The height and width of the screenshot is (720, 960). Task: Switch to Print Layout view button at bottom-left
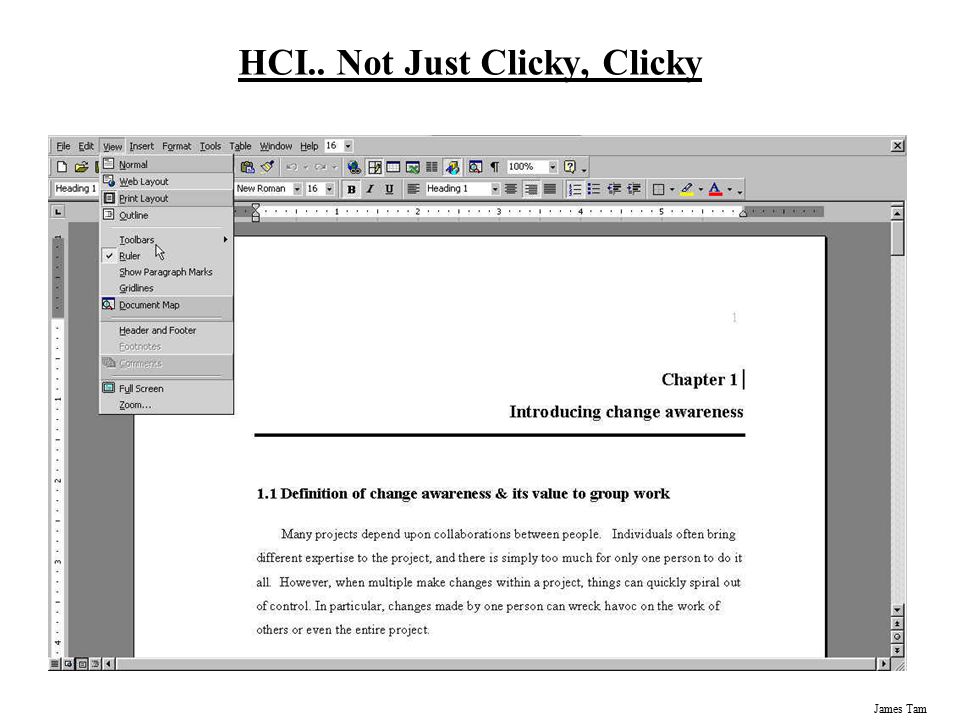82,664
